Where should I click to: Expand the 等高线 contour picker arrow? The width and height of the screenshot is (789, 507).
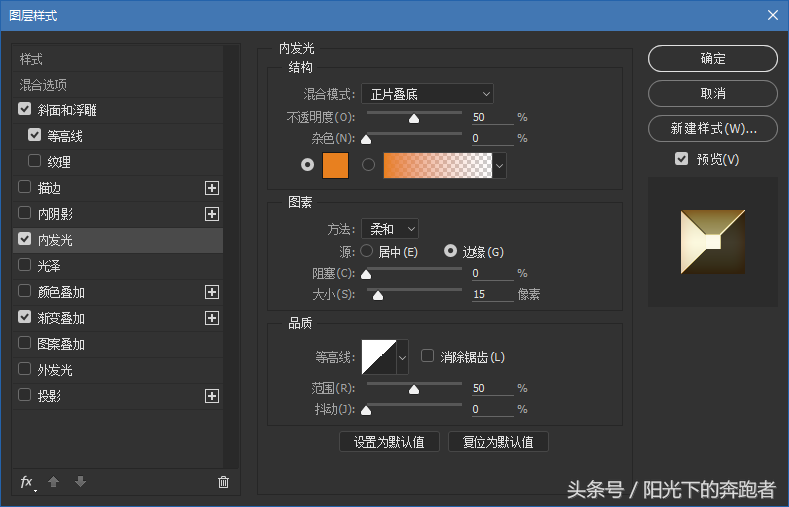[403, 358]
